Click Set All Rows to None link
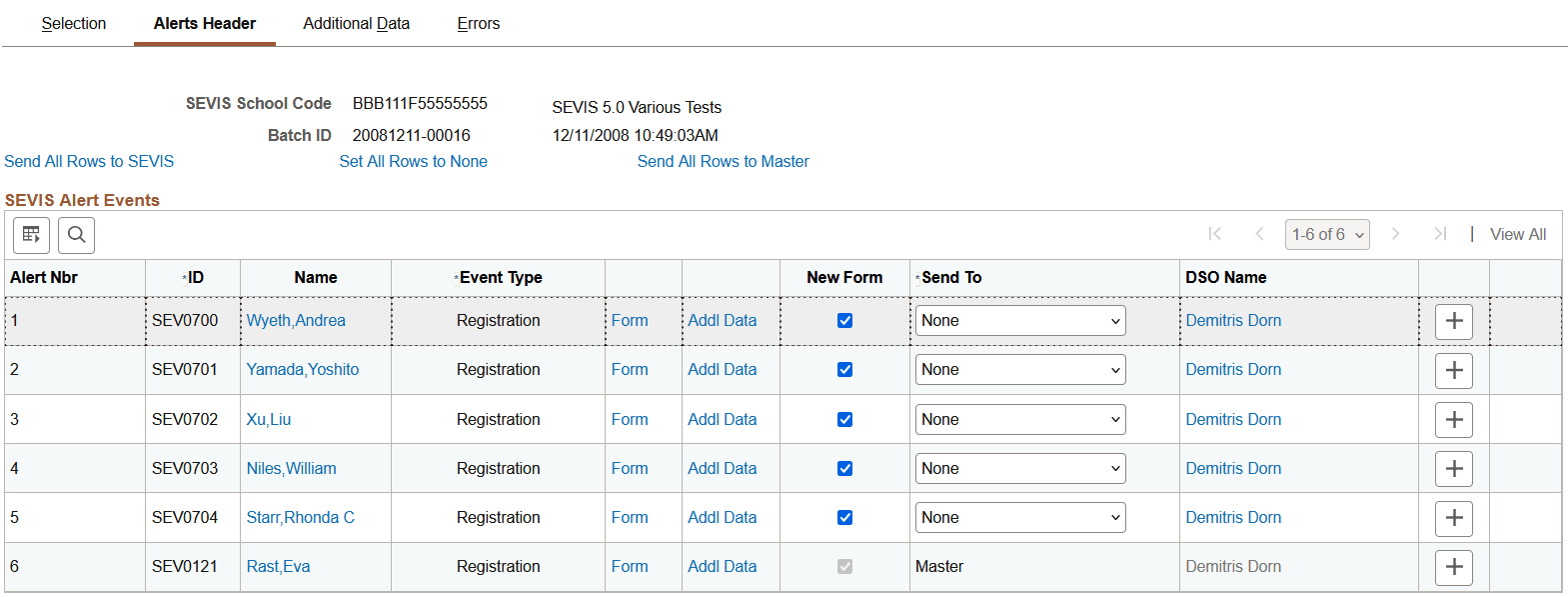The height and width of the screenshot is (597, 1568). pyautogui.click(x=414, y=161)
